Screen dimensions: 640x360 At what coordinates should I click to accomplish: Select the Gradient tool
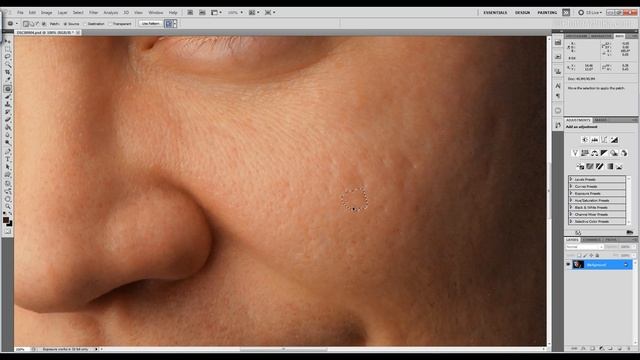[8, 127]
